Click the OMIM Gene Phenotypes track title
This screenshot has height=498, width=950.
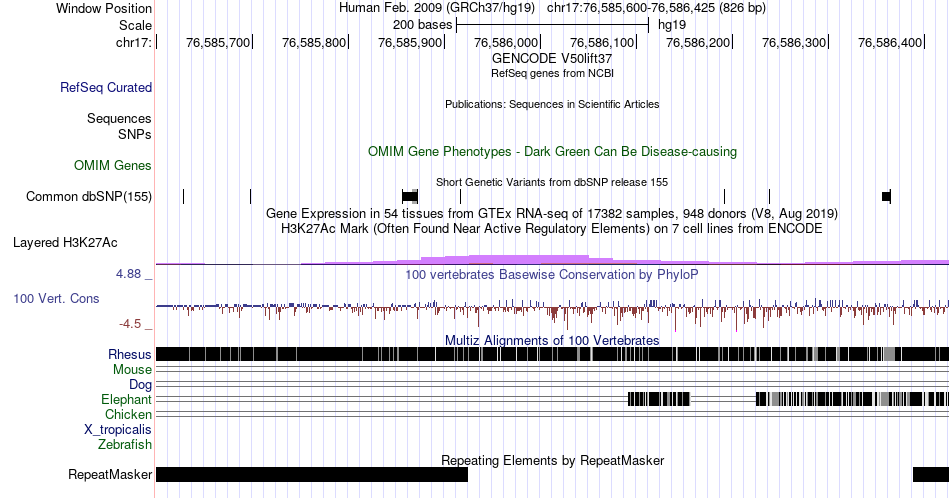552,151
